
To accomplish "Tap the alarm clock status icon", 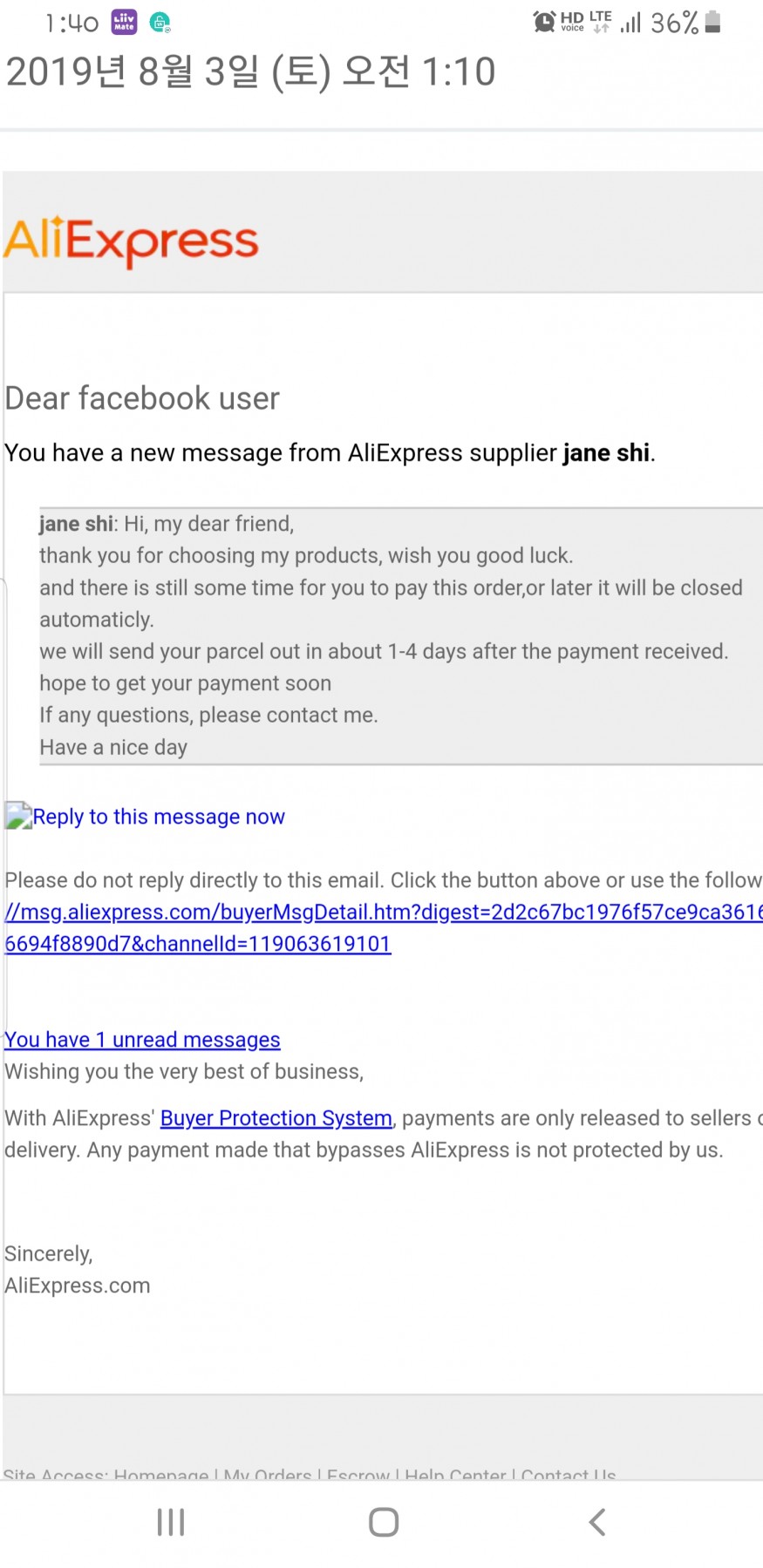I will [x=544, y=22].
